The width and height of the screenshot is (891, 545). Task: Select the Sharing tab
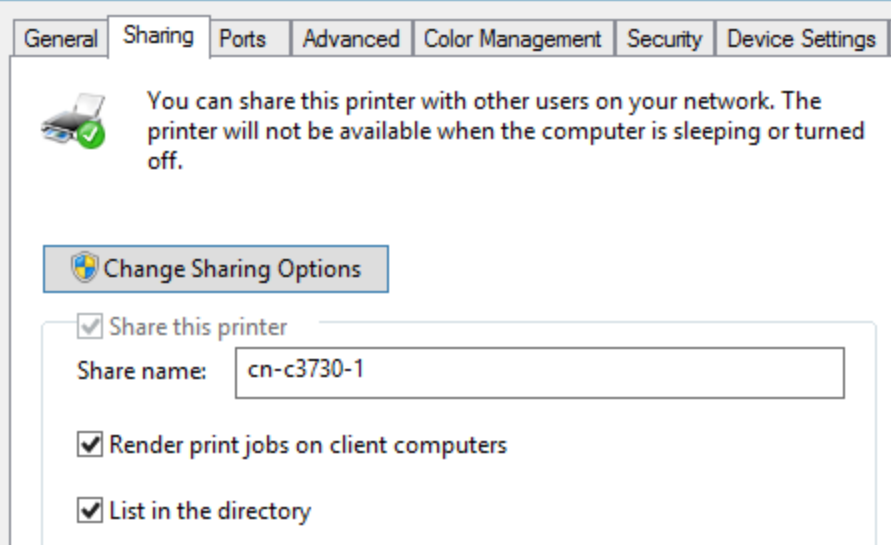pos(158,36)
